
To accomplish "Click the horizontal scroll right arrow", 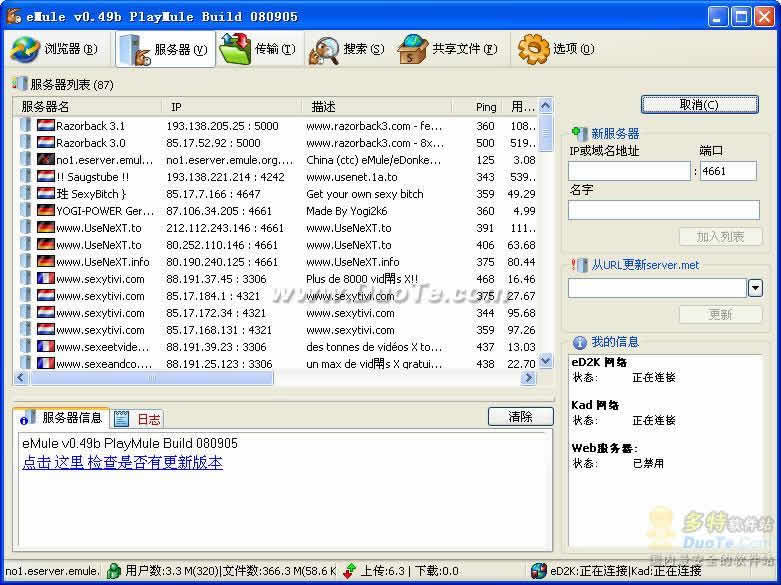I will tap(528, 378).
